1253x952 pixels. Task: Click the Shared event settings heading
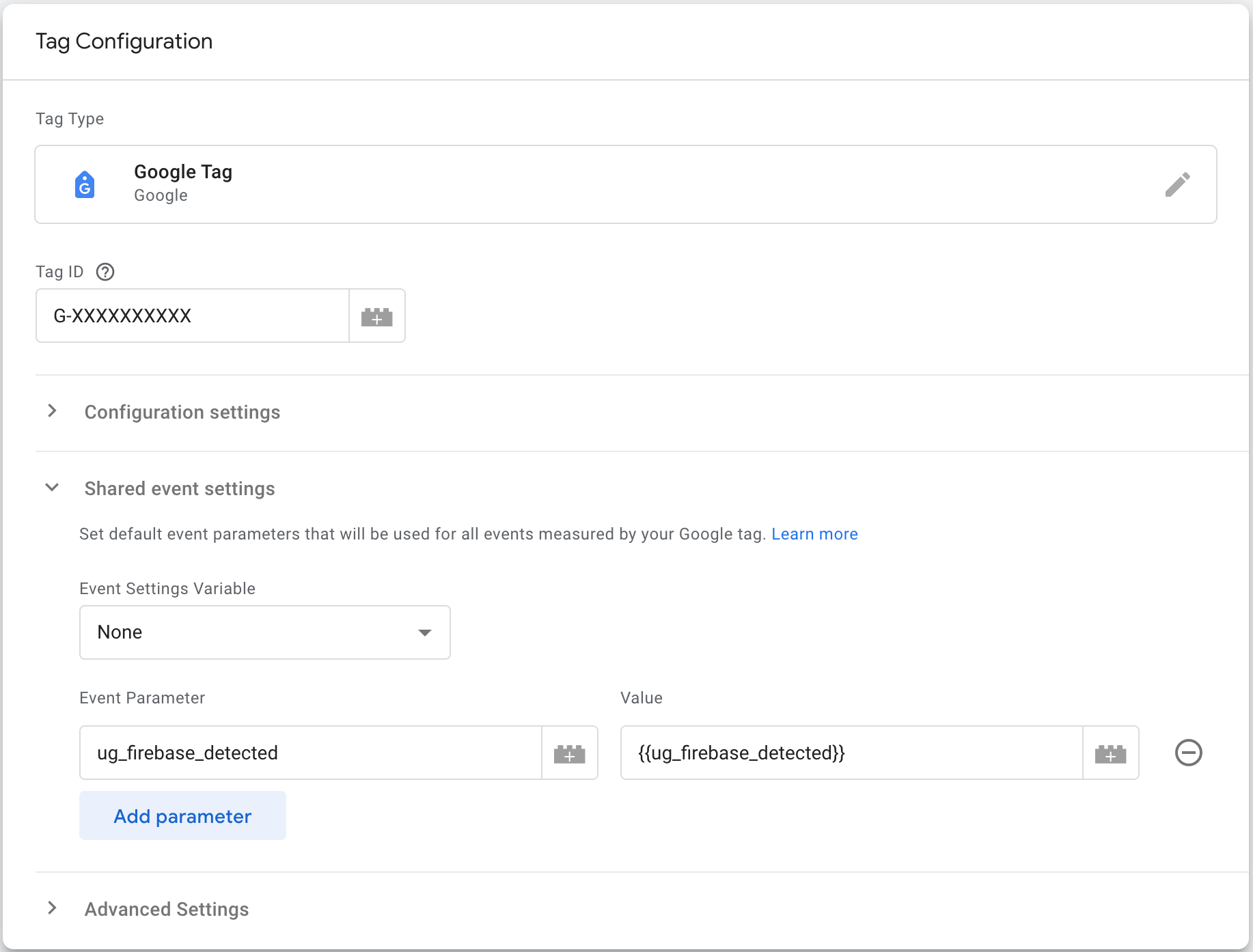180,489
